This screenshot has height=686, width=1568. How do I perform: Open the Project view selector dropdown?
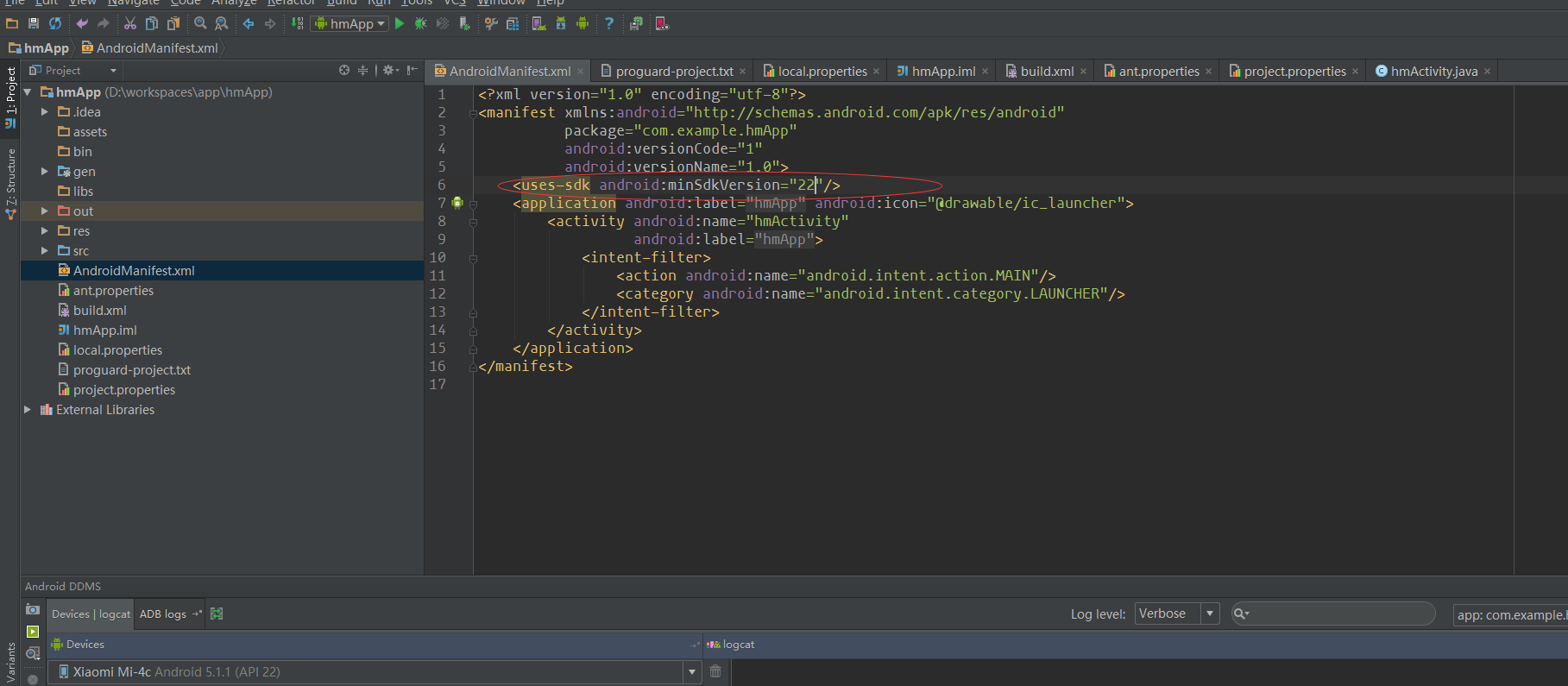(x=72, y=70)
